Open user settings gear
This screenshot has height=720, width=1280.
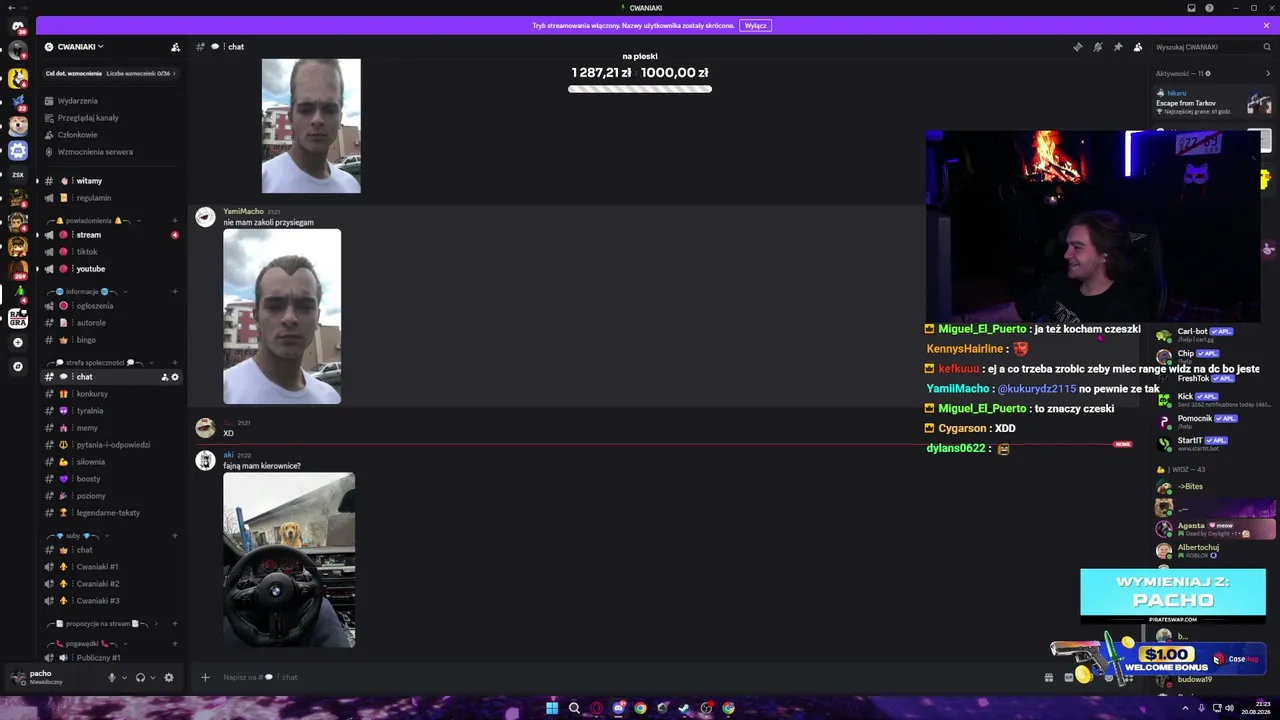click(169, 677)
